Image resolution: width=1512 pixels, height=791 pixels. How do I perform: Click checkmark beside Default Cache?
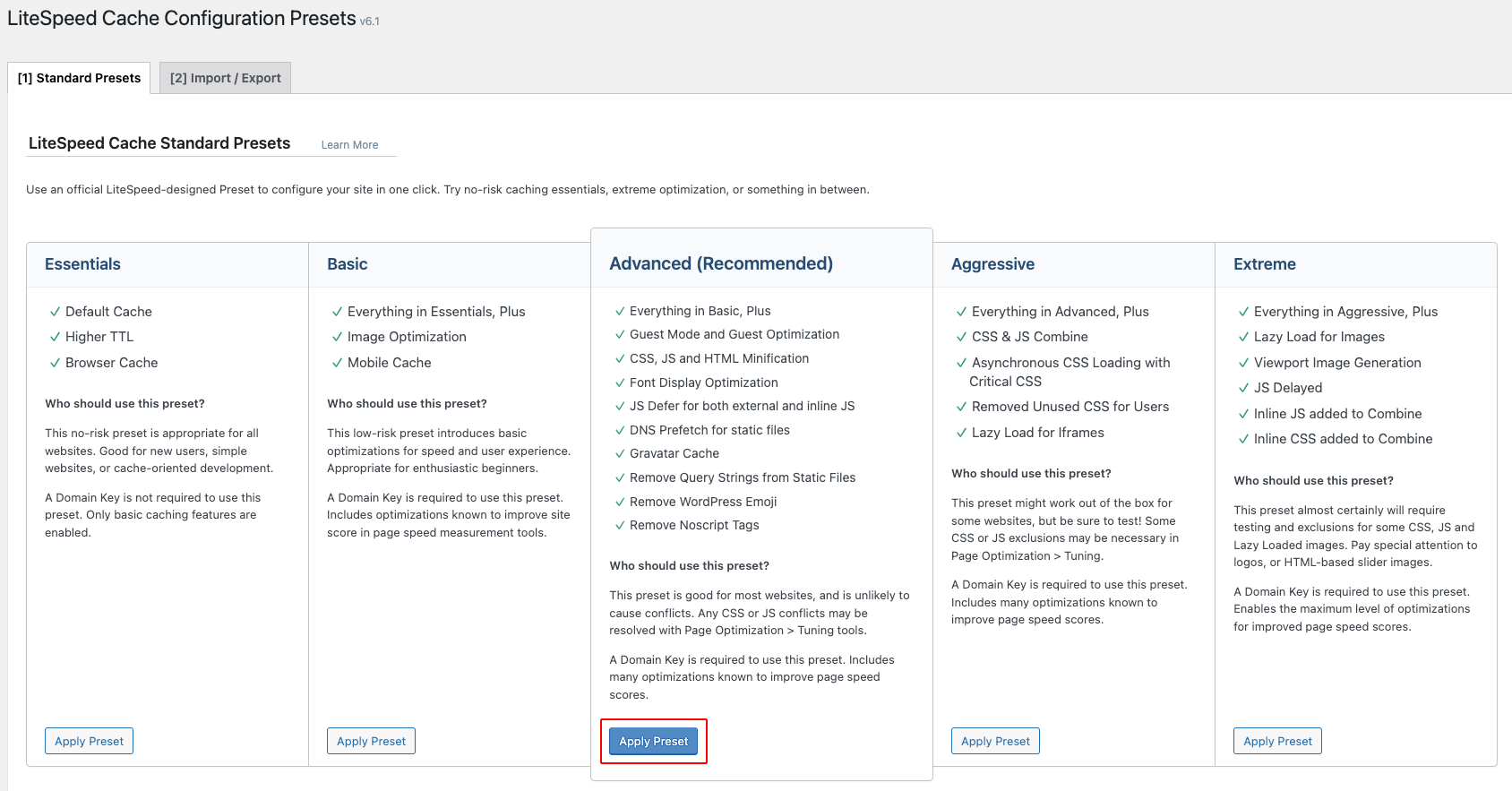(55, 312)
